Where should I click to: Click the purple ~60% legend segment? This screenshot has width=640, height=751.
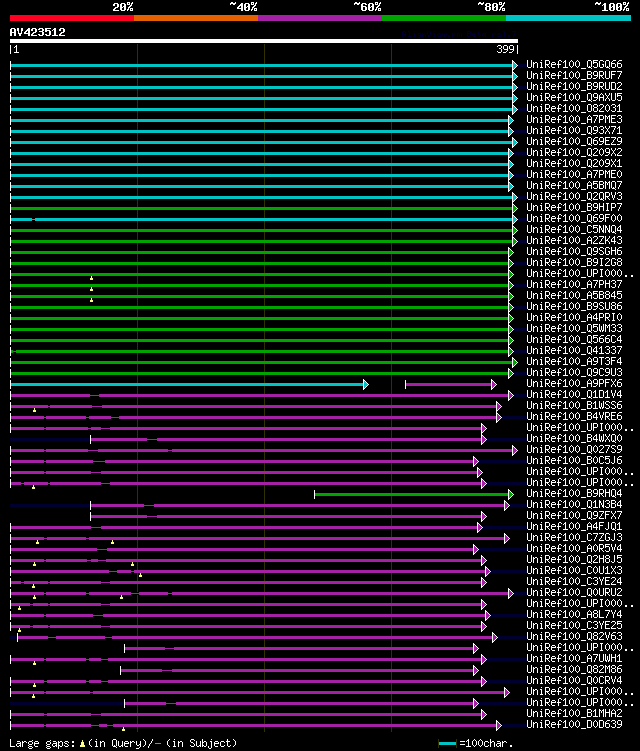point(320,18)
